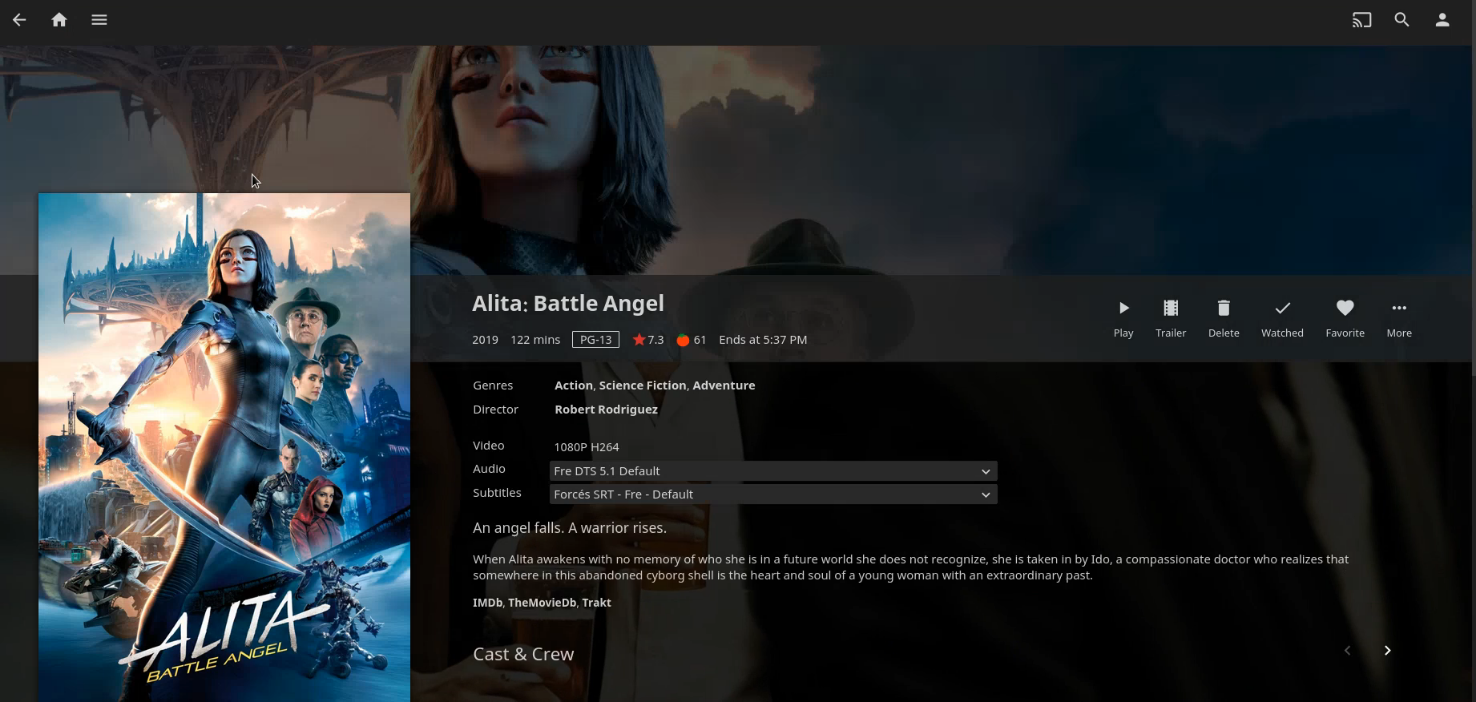
Task: Click the 1080P H264 video info
Action: tap(586, 447)
